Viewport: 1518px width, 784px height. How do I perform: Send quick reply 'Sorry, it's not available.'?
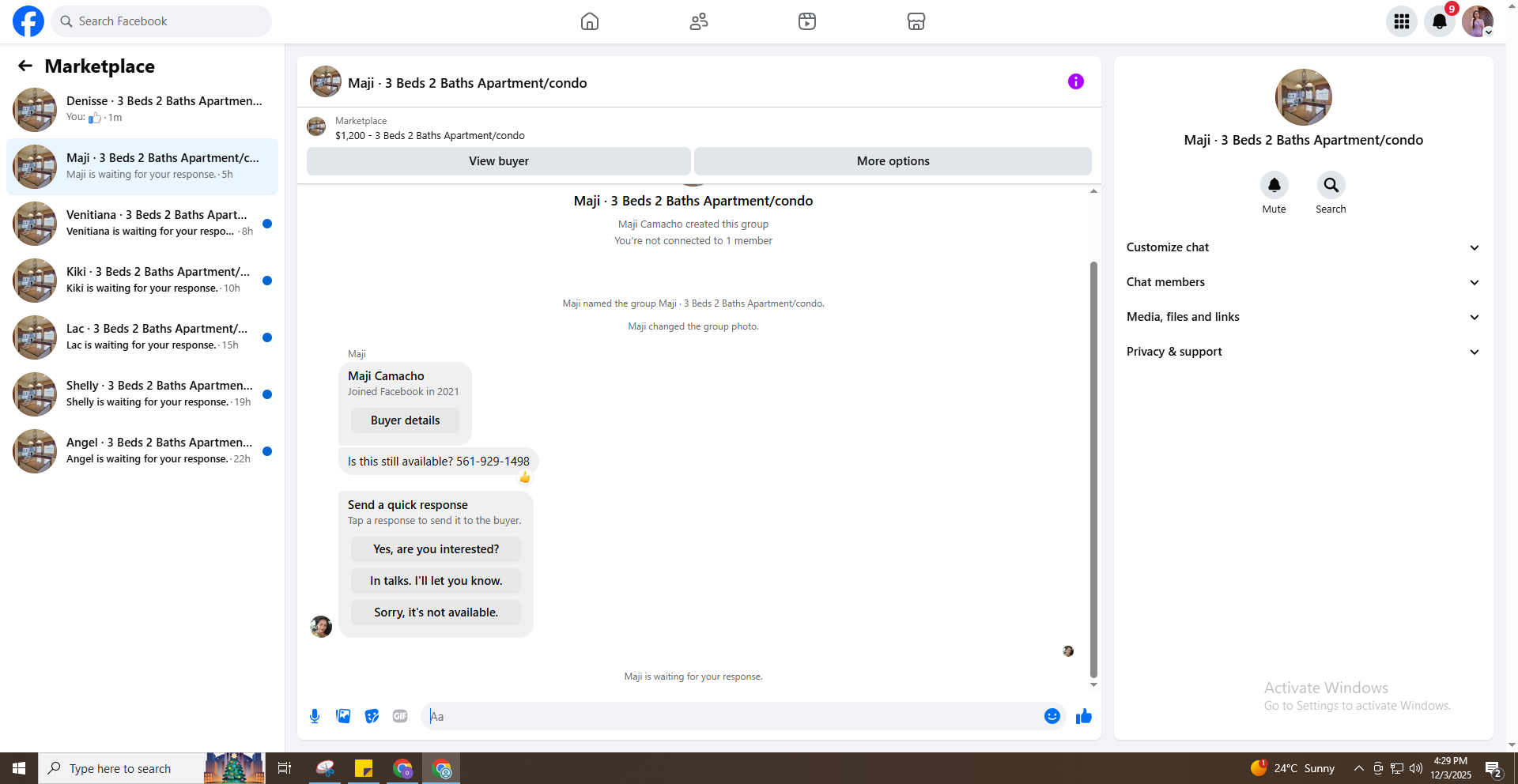(x=436, y=612)
